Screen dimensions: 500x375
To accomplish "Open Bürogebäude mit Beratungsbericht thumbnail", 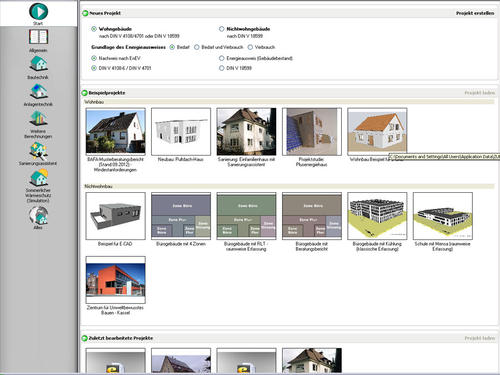I will (312, 216).
